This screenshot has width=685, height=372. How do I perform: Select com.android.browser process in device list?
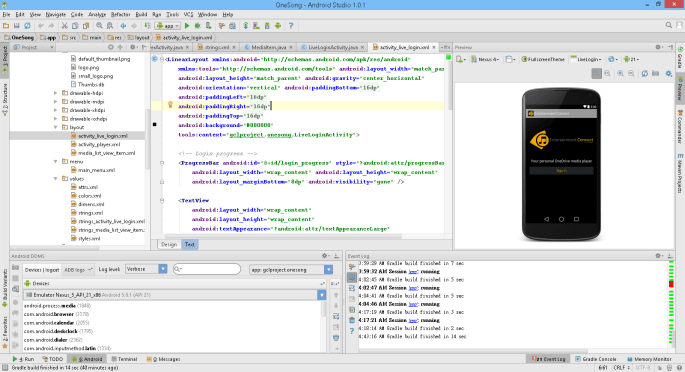[56, 314]
